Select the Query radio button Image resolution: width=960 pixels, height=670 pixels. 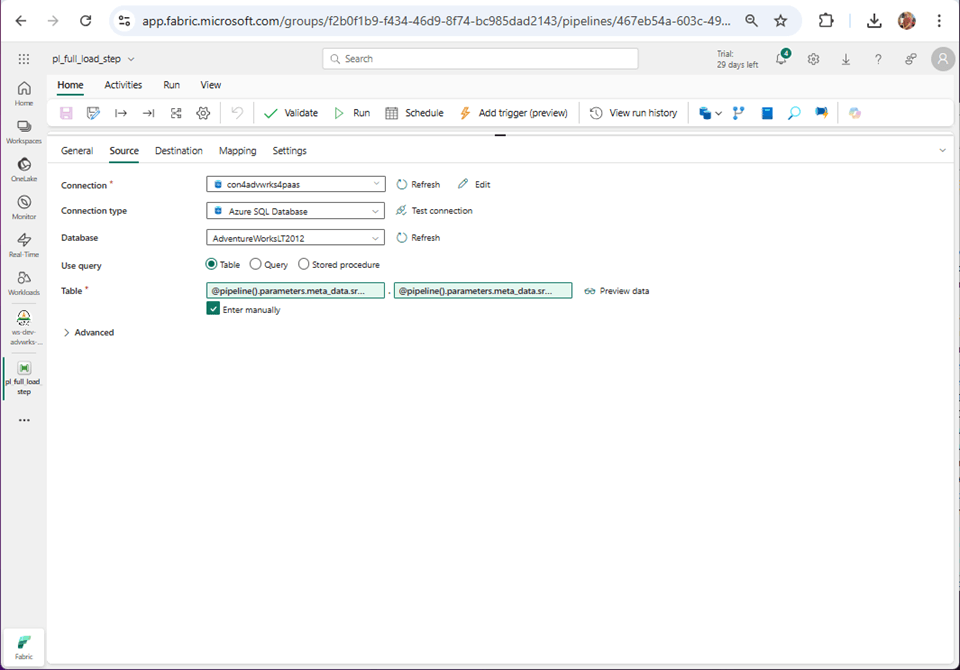point(255,264)
